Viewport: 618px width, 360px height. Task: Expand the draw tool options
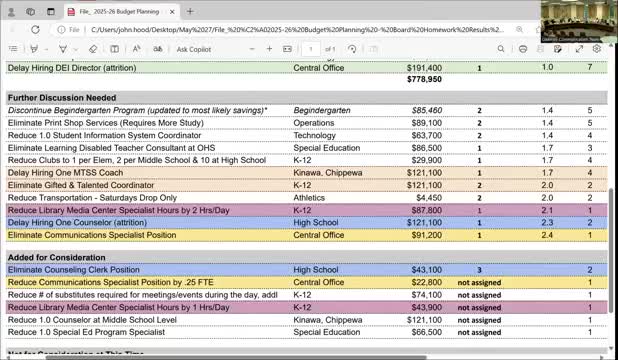[x=76, y=49]
